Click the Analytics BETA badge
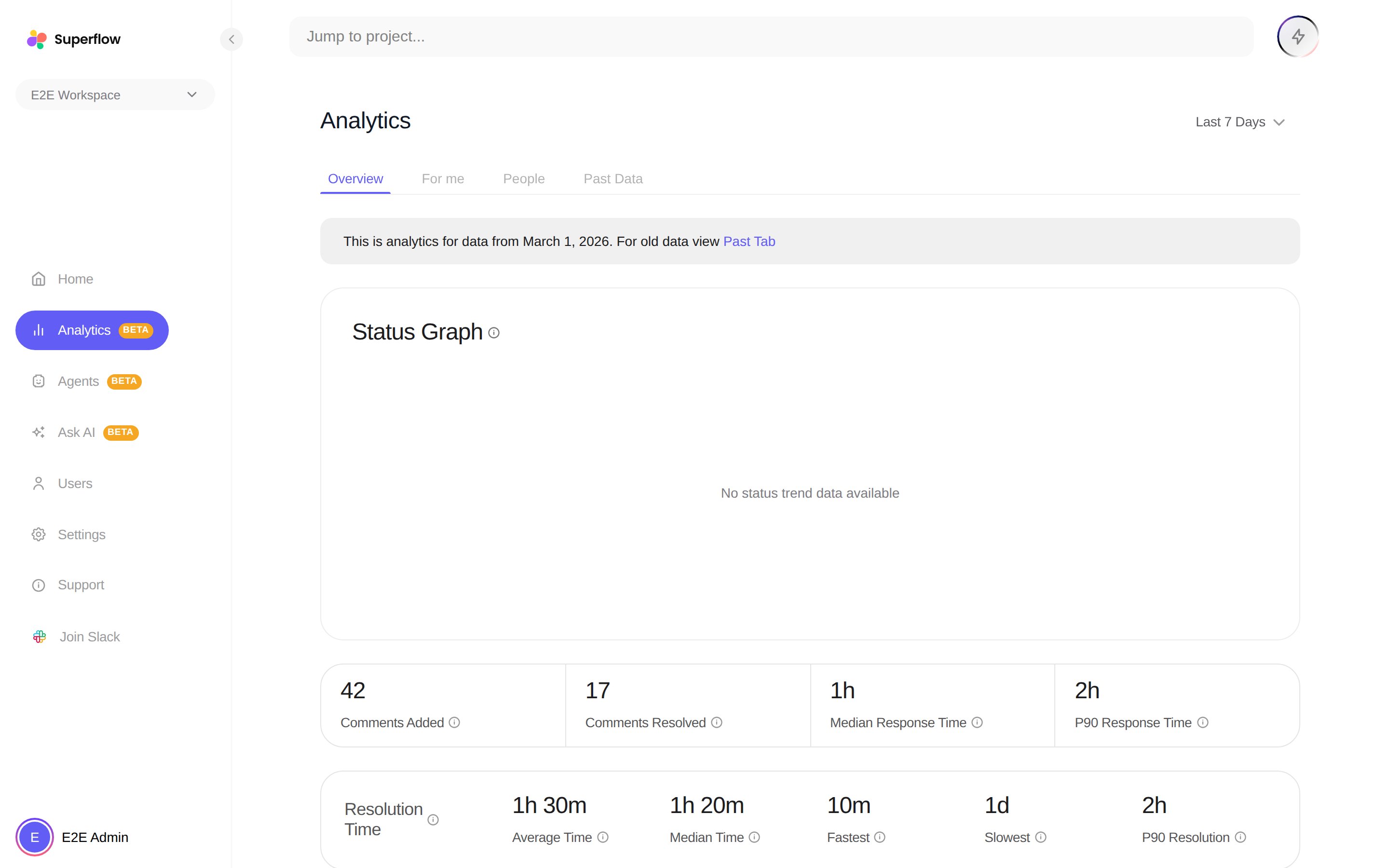 point(136,330)
